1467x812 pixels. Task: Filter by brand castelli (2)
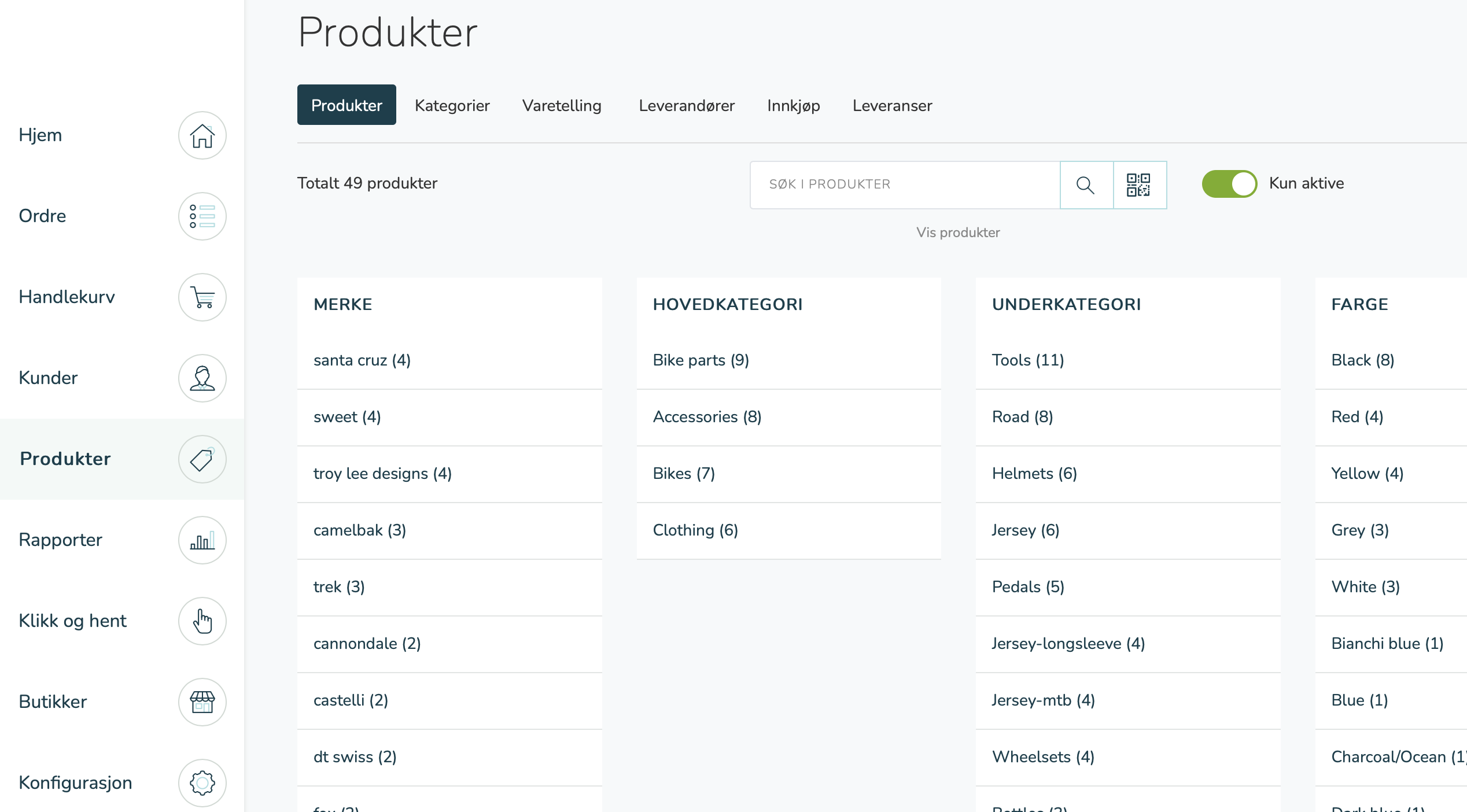(x=449, y=700)
